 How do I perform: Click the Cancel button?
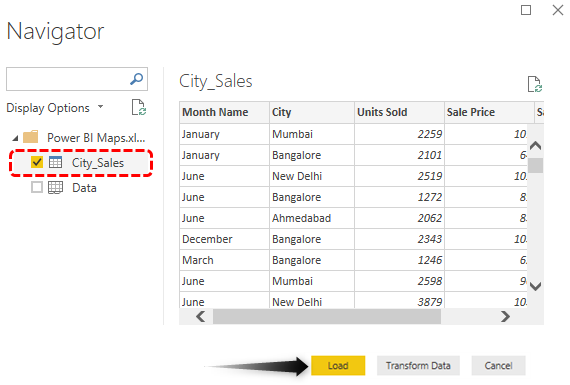click(498, 365)
